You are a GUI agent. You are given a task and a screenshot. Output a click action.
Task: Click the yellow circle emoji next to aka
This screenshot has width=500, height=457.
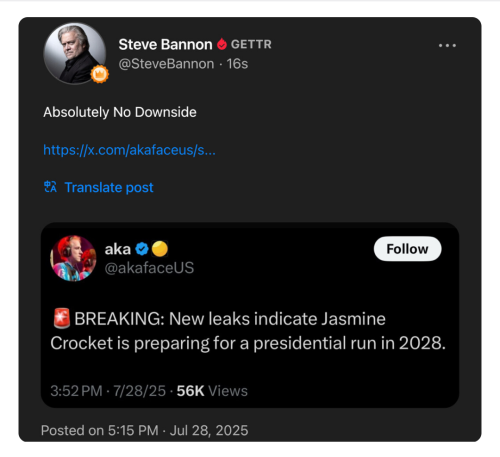[160, 249]
